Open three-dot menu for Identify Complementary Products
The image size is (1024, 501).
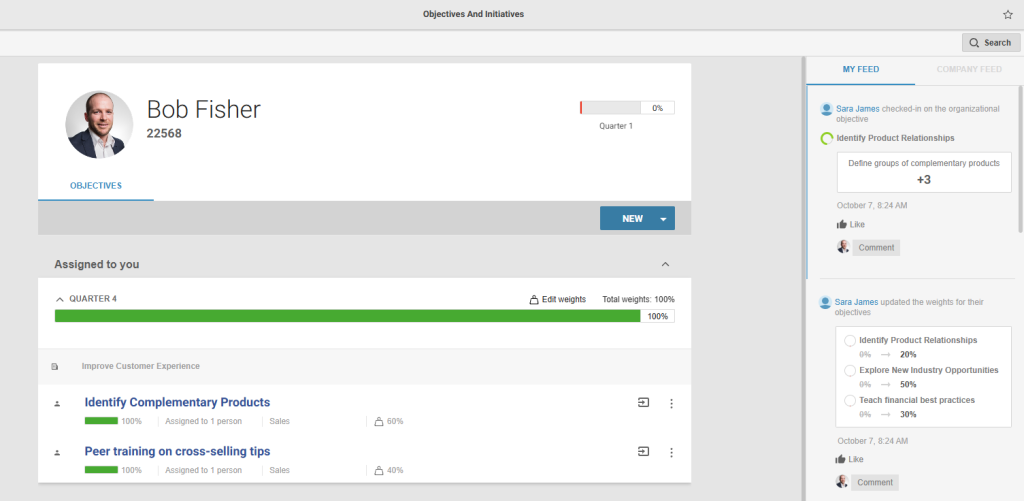point(671,403)
